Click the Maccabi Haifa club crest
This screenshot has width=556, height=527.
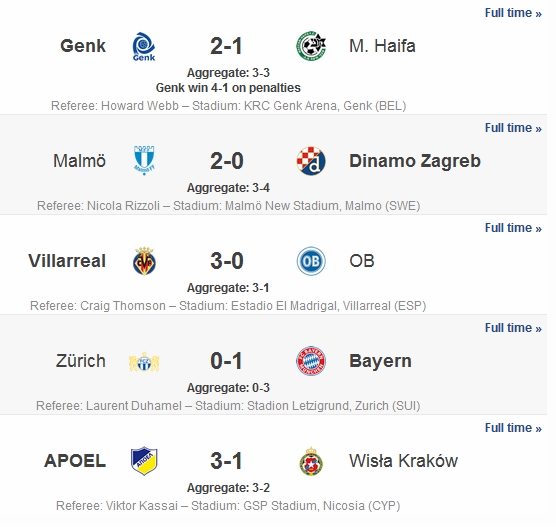click(311, 46)
